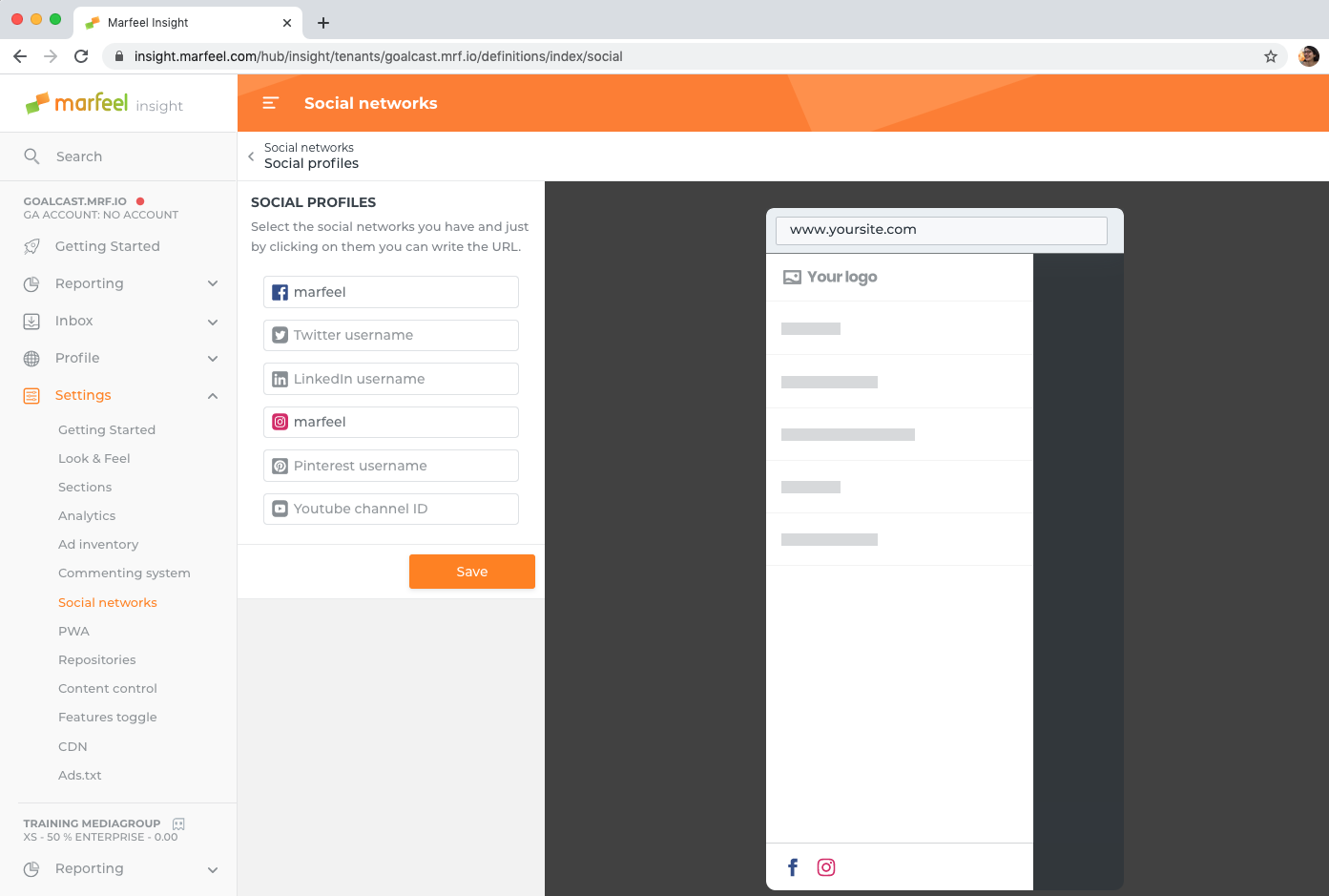Click the image icon next to Your logo
This screenshot has width=1329, height=896.
tap(792, 278)
